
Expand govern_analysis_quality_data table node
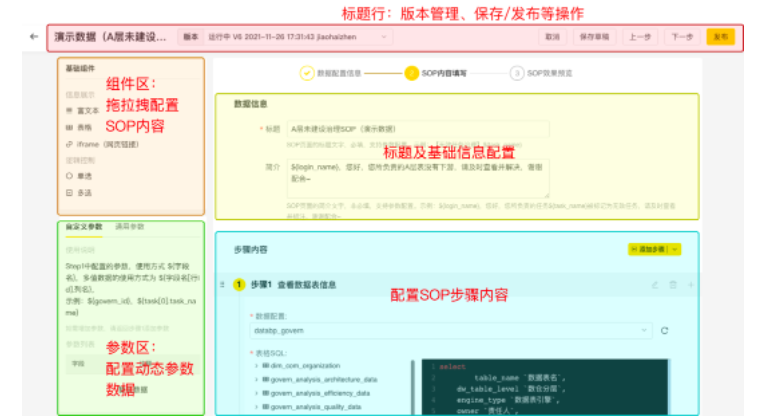(256, 406)
